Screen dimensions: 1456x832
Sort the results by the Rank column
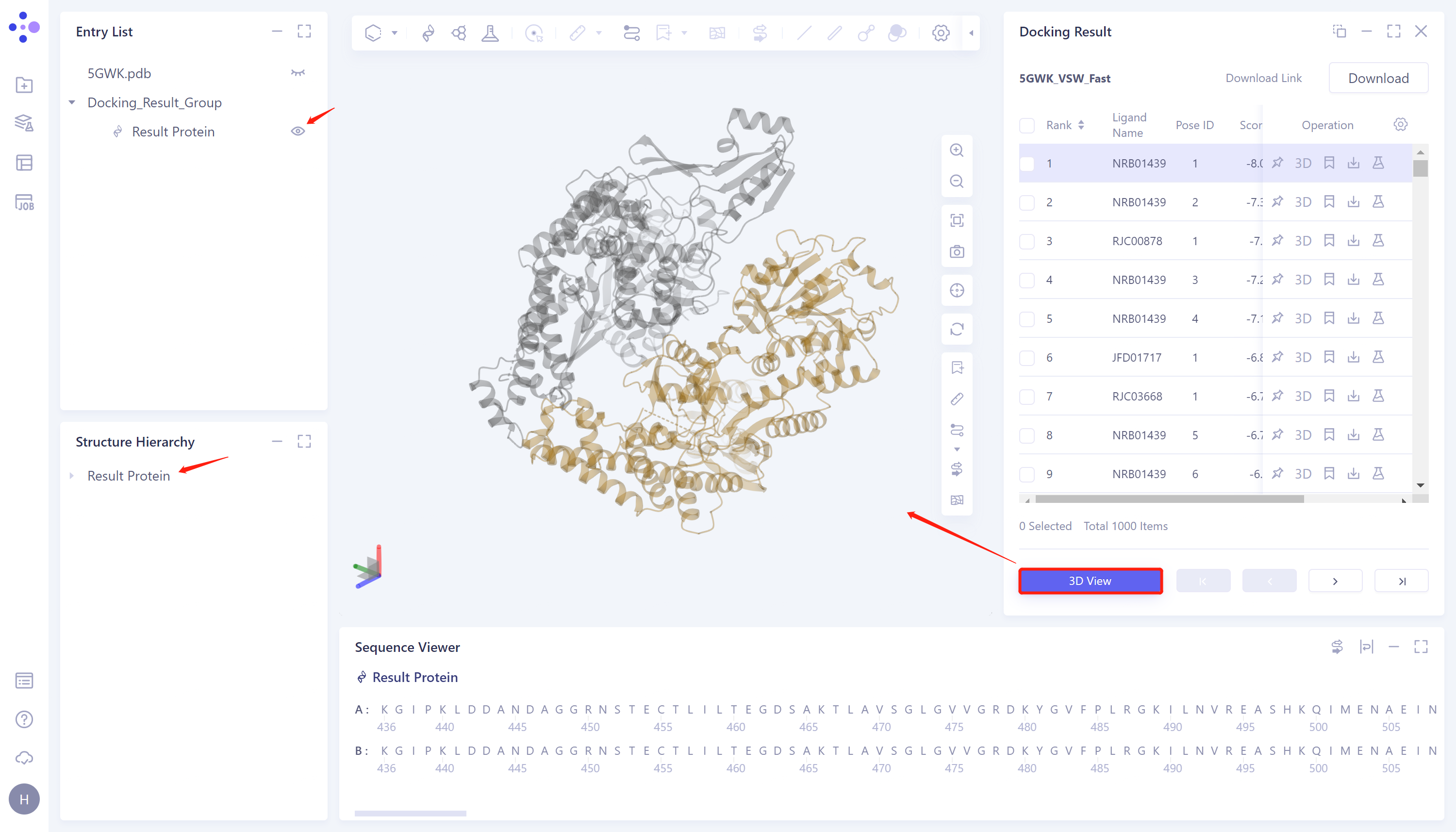click(1081, 125)
